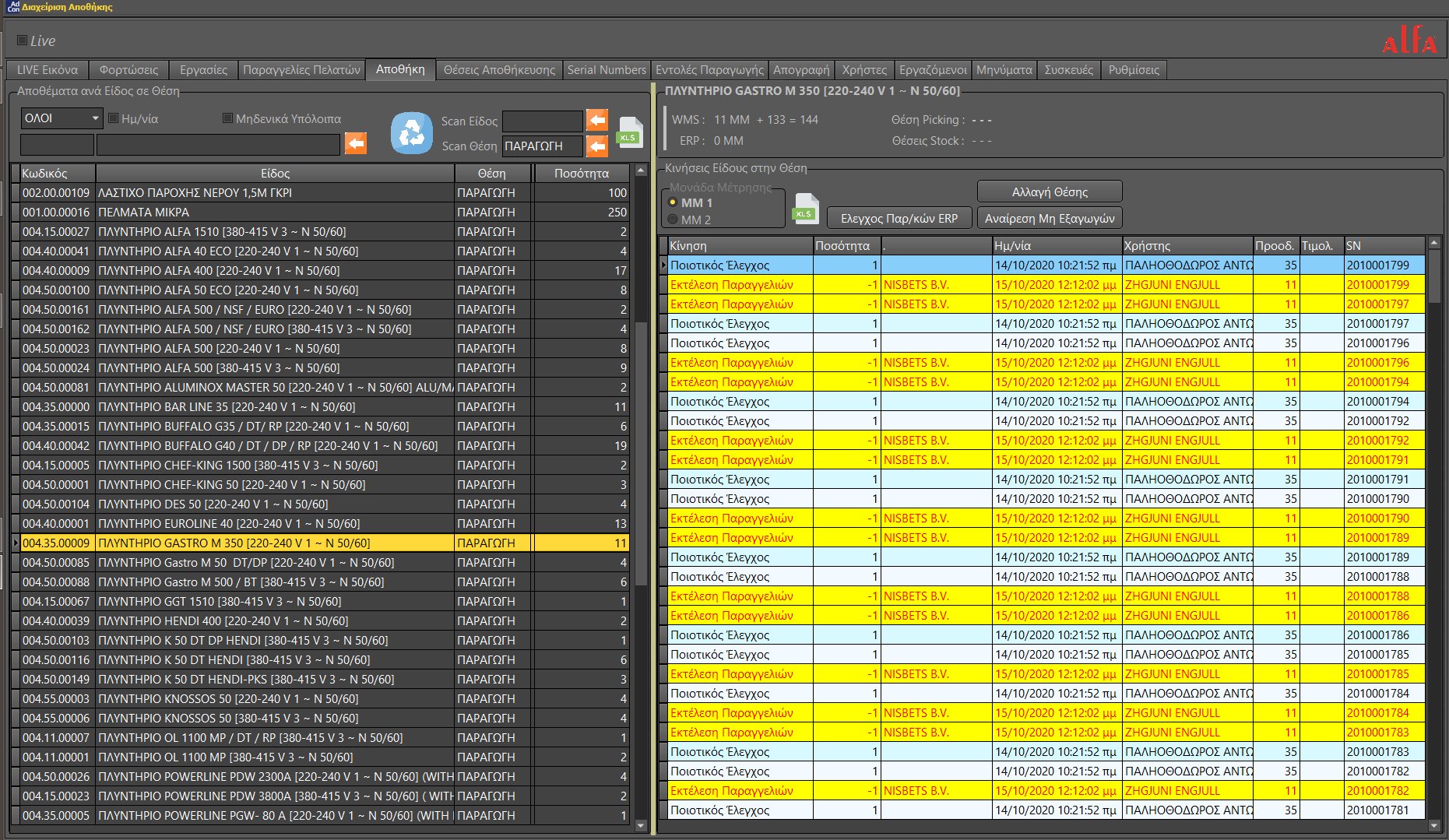The height and width of the screenshot is (840, 1449).
Task: Sort movements by Χρήστης column header
Action: tap(1187, 245)
